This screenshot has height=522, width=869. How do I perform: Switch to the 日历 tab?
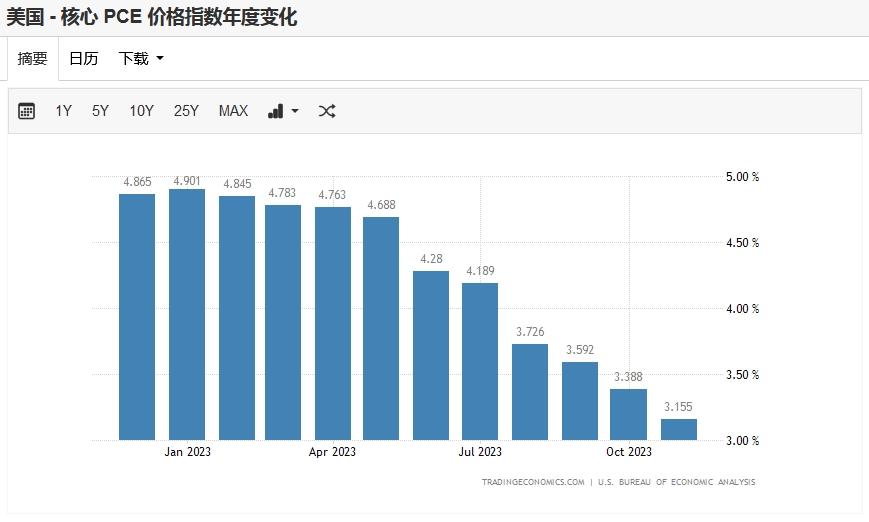pyautogui.click(x=84, y=58)
